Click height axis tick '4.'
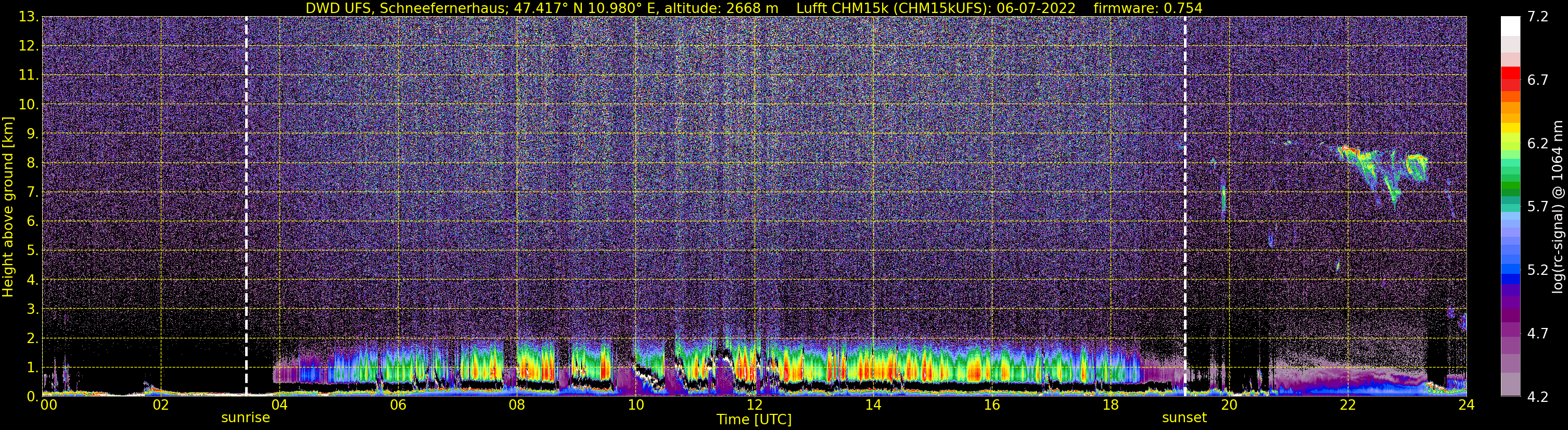The width and height of the screenshot is (1568, 430). (x=32, y=280)
